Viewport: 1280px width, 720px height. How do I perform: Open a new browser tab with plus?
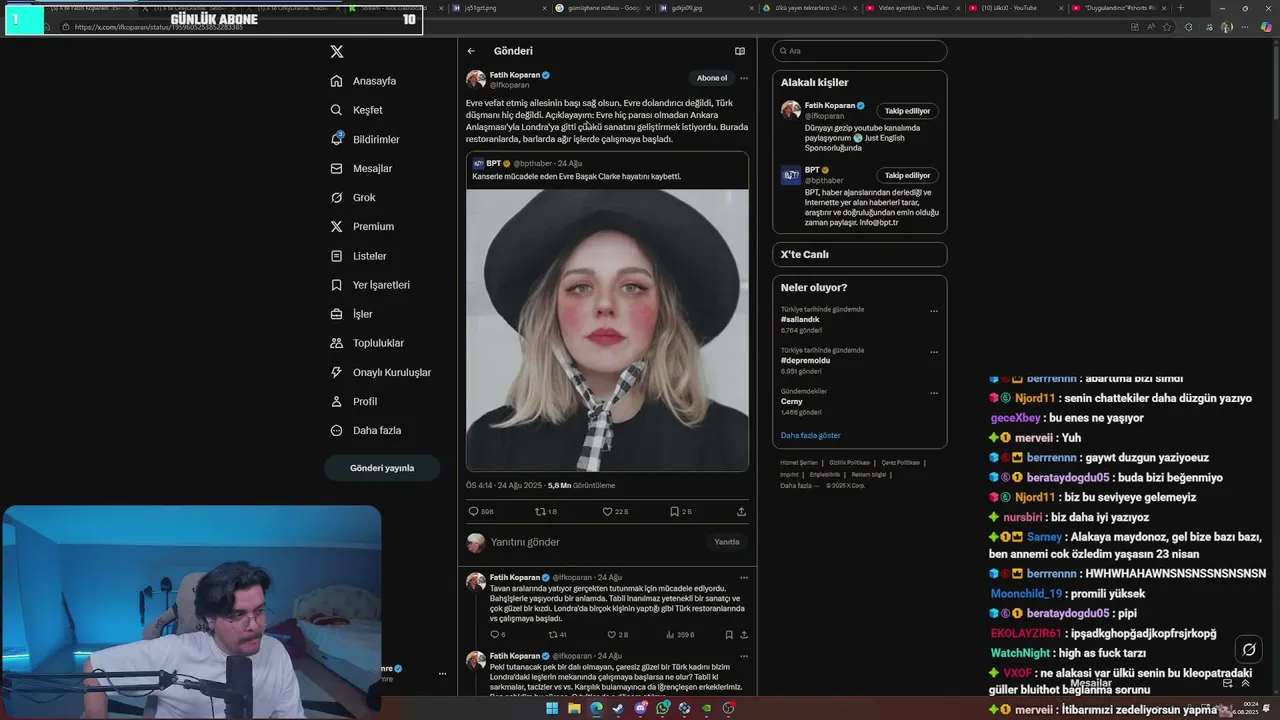click(1181, 8)
